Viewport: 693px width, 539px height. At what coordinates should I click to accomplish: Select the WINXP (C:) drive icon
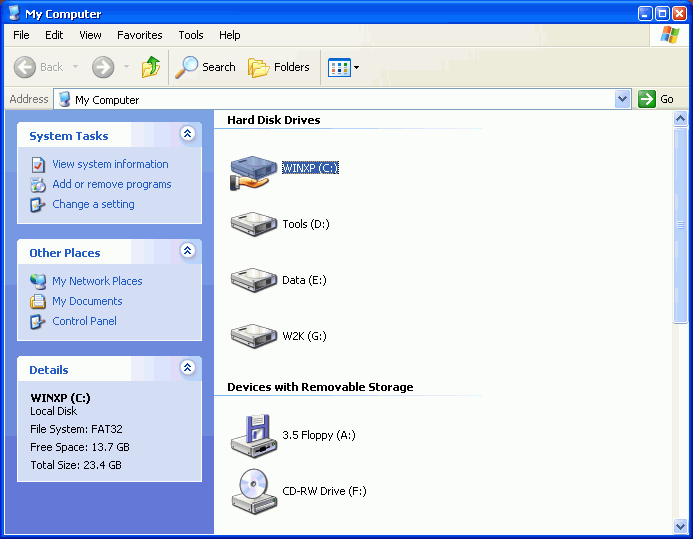(253, 170)
